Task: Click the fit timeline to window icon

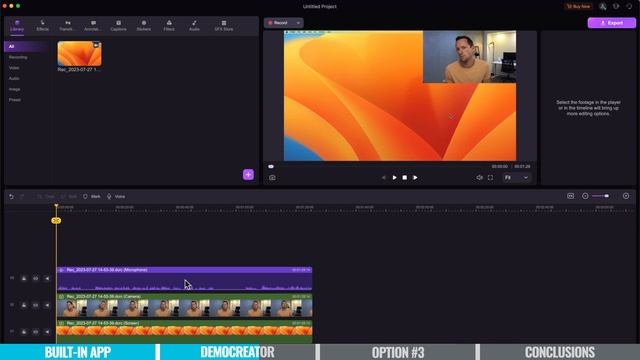Action: click(x=571, y=196)
